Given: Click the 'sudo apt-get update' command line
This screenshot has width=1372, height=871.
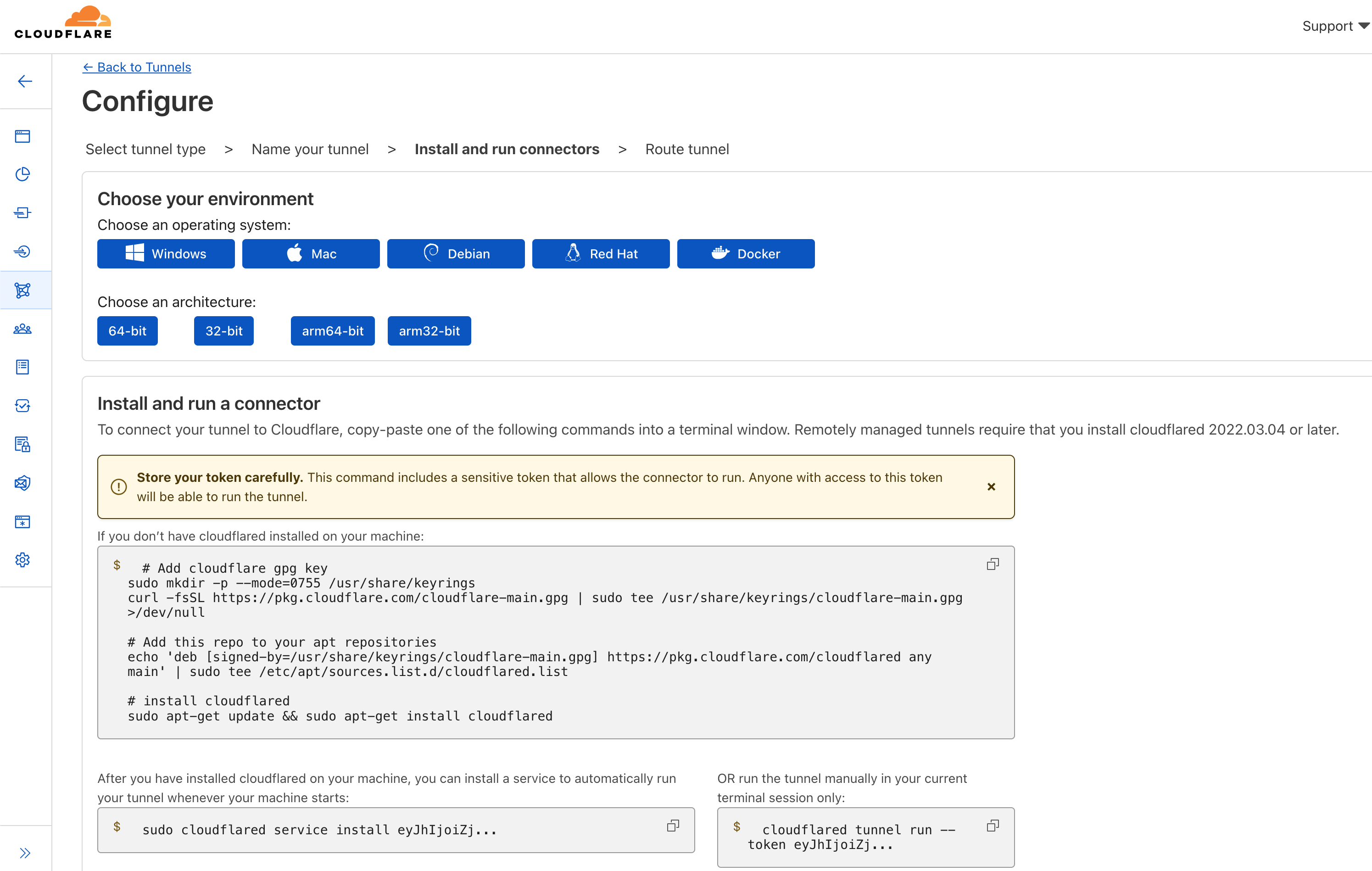Looking at the screenshot, I should click(x=340, y=716).
